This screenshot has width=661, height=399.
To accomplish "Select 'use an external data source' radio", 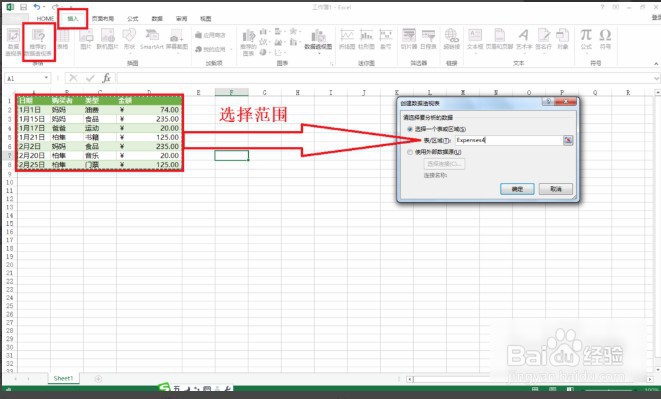I will pyautogui.click(x=410, y=152).
